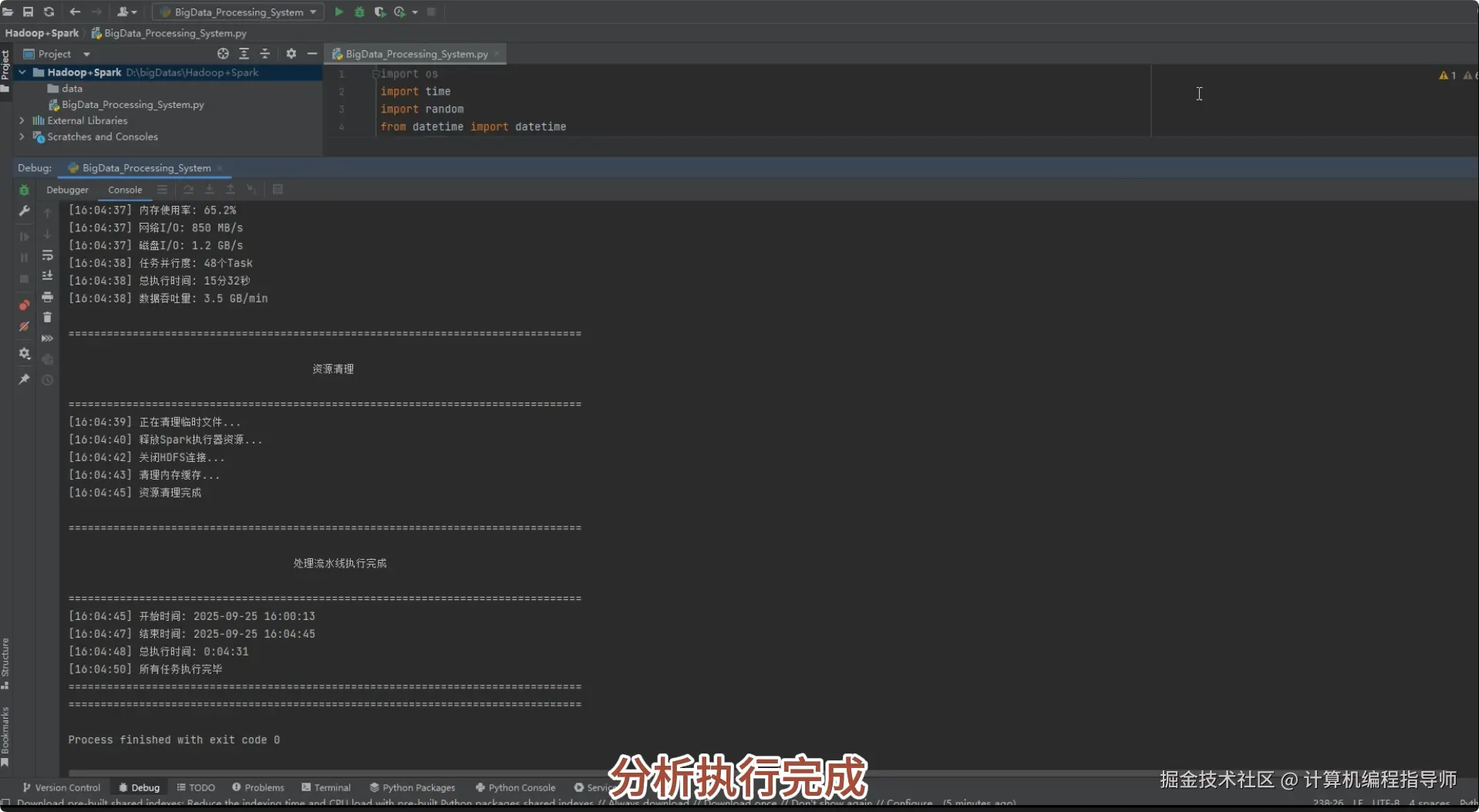Open the user account dropdown in toolbar
The image size is (1479, 812).
coord(126,12)
